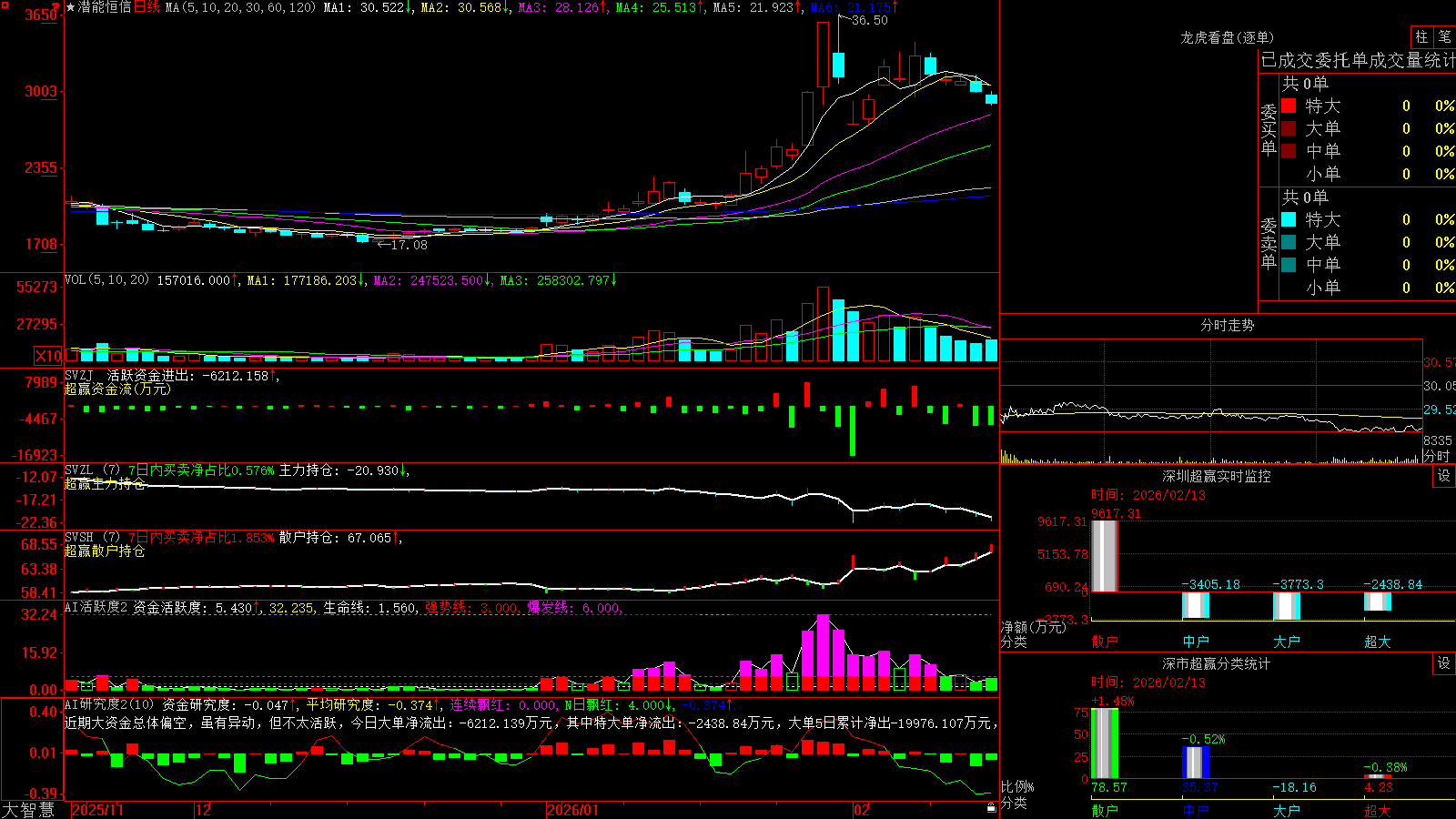Click the blue 中户 bar showing -0.52%
1456x819 pixels.
[x=1195, y=763]
